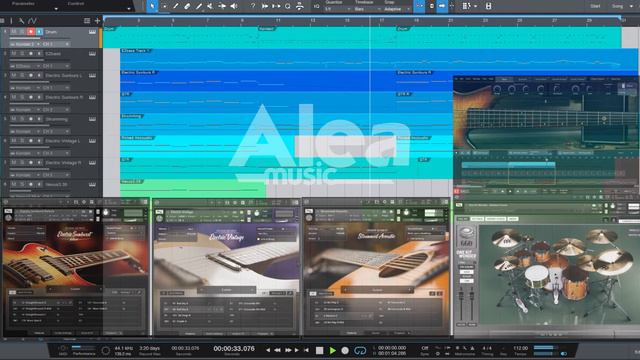Click the transport Record button

(345, 350)
